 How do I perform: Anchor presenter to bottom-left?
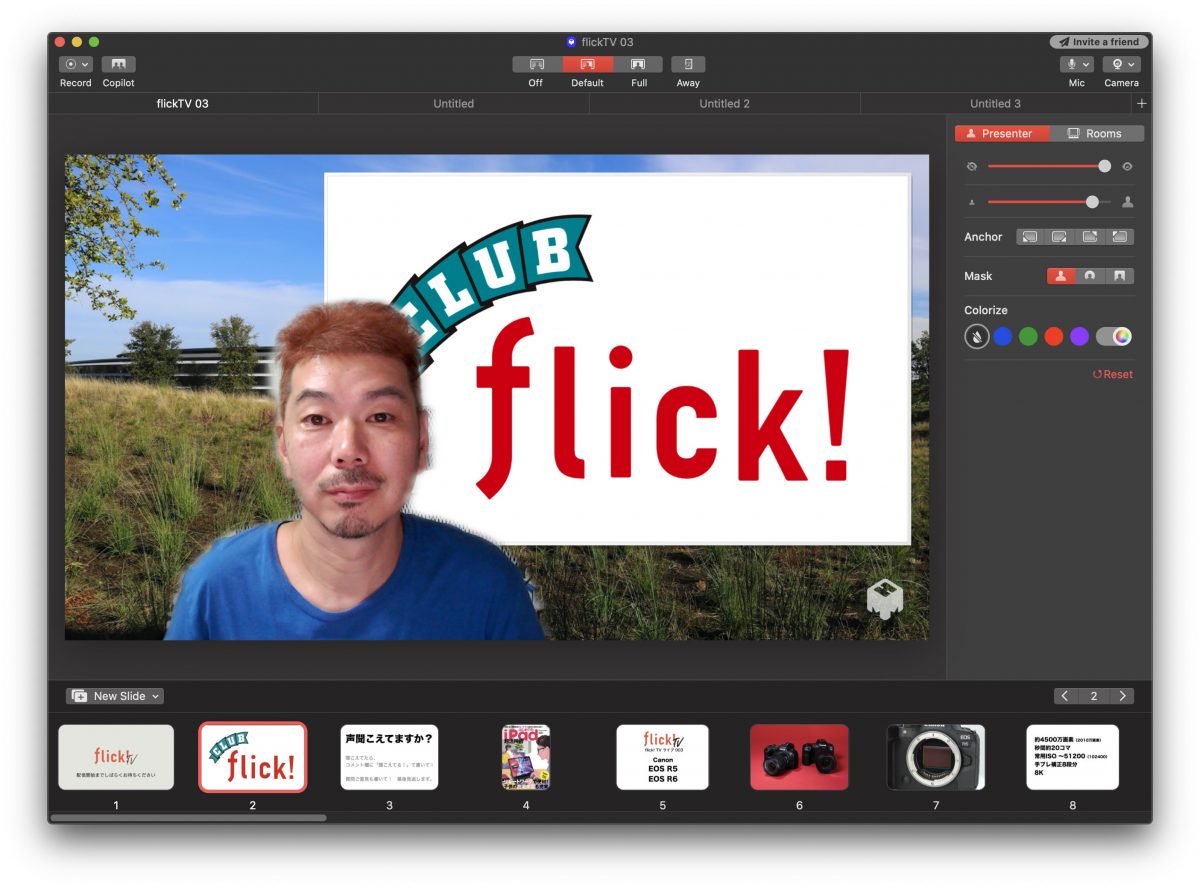pyautogui.click(x=1029, y=237)
